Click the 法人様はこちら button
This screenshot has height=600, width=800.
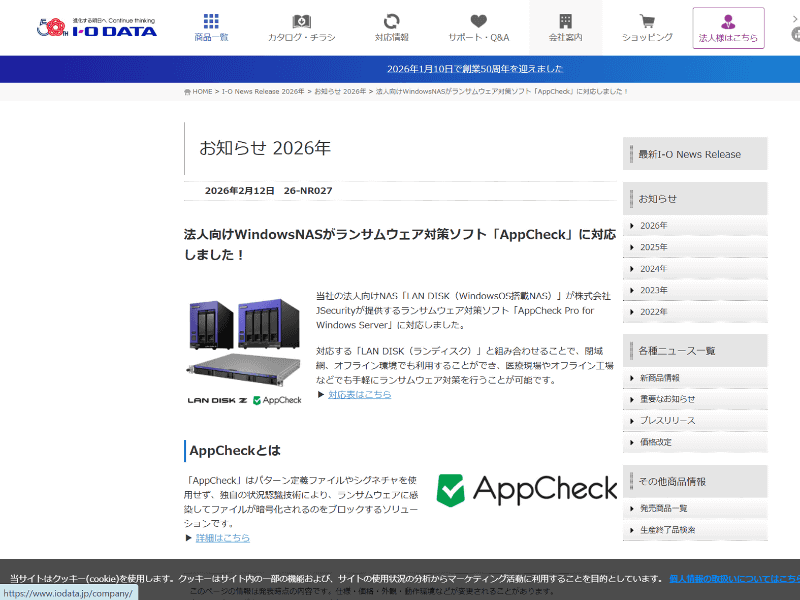tap(728, 28)
